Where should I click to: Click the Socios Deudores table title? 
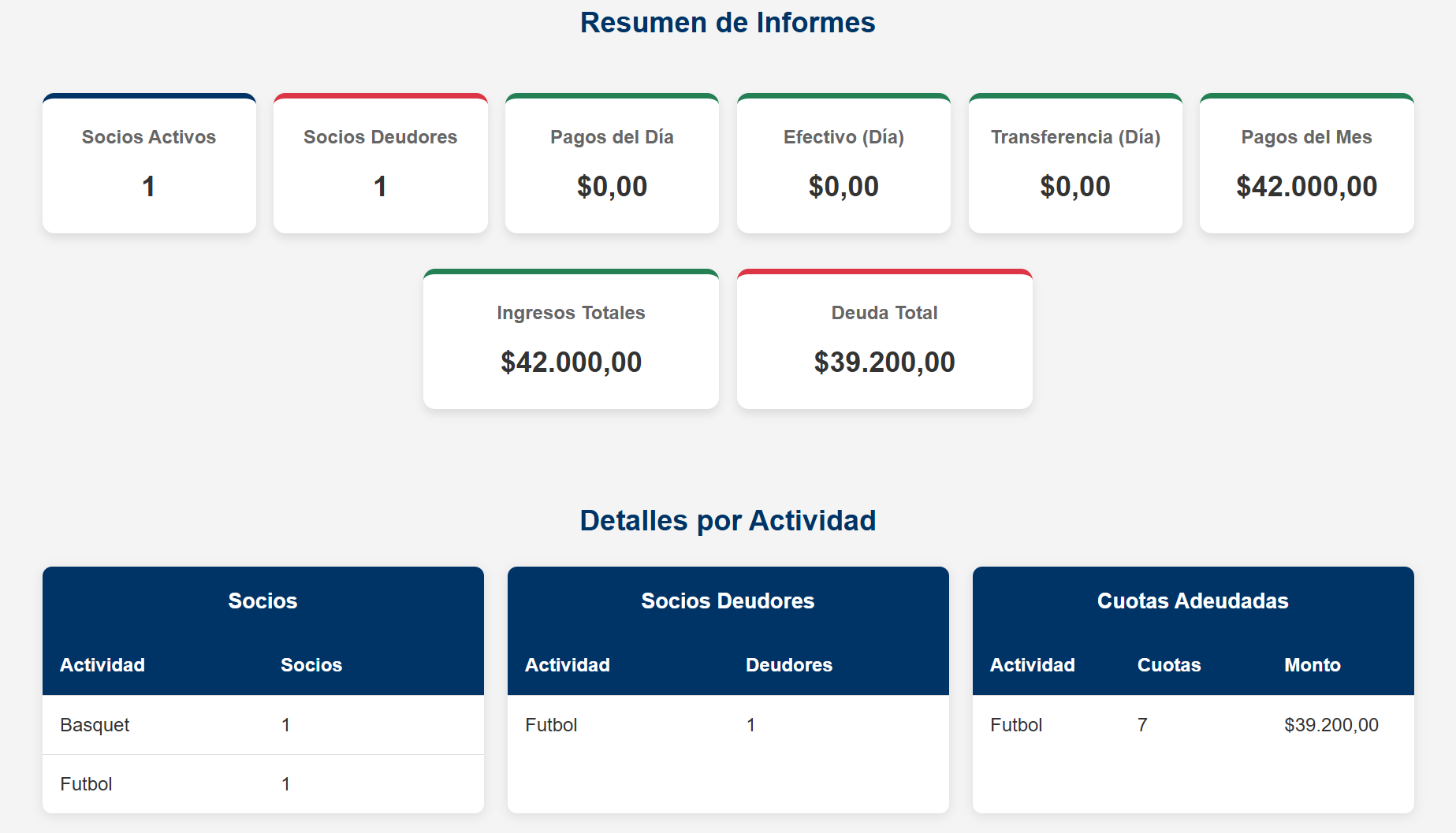728,601
